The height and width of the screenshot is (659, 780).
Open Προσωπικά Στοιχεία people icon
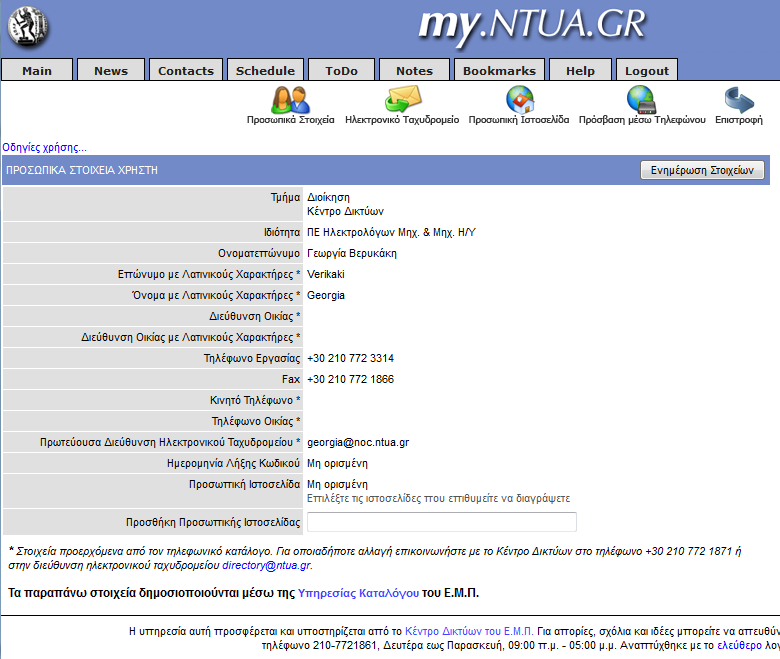click(291, 99)
